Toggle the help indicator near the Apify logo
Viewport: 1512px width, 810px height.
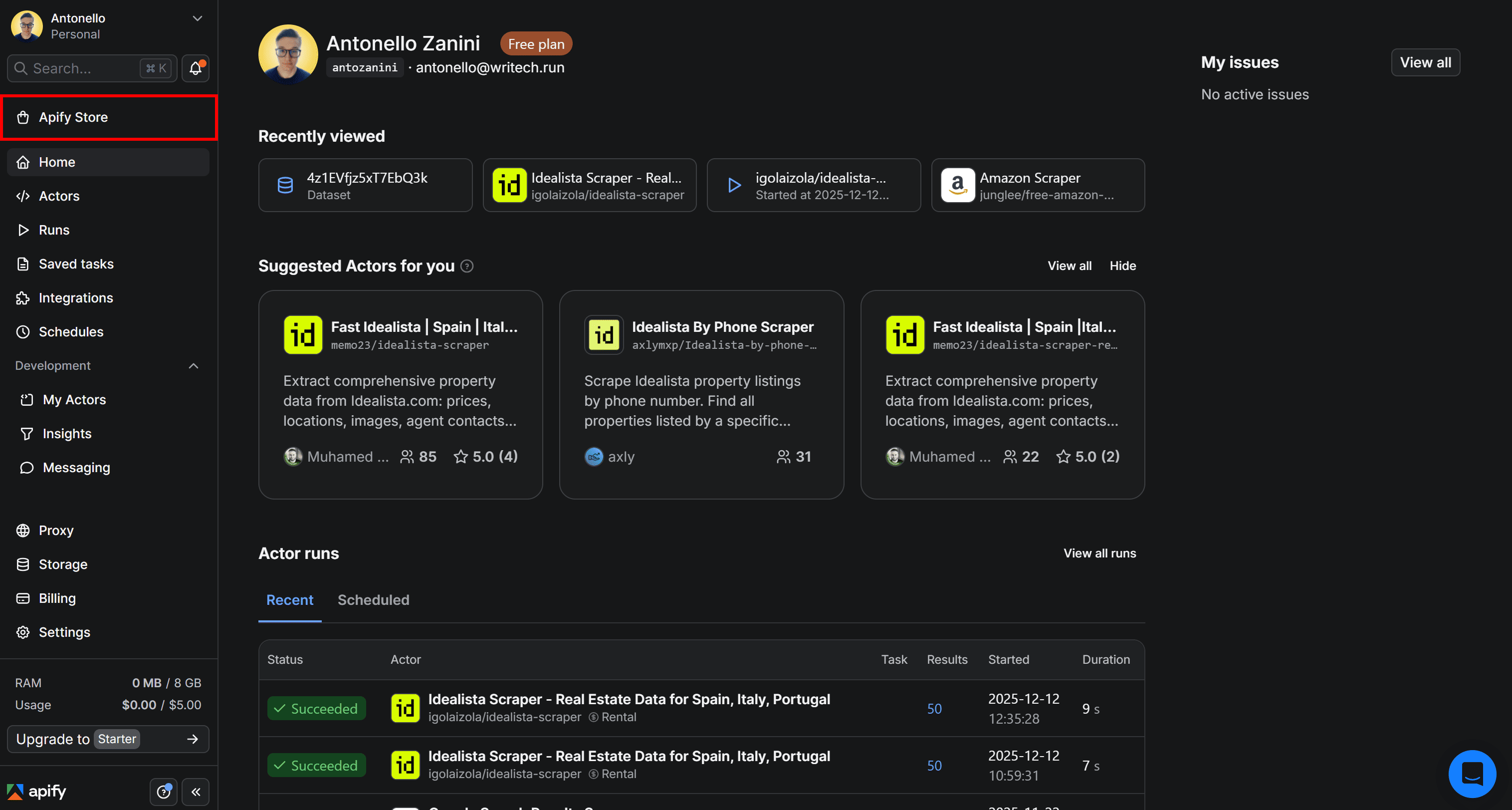pyautogui.click(x=163, y=792)
